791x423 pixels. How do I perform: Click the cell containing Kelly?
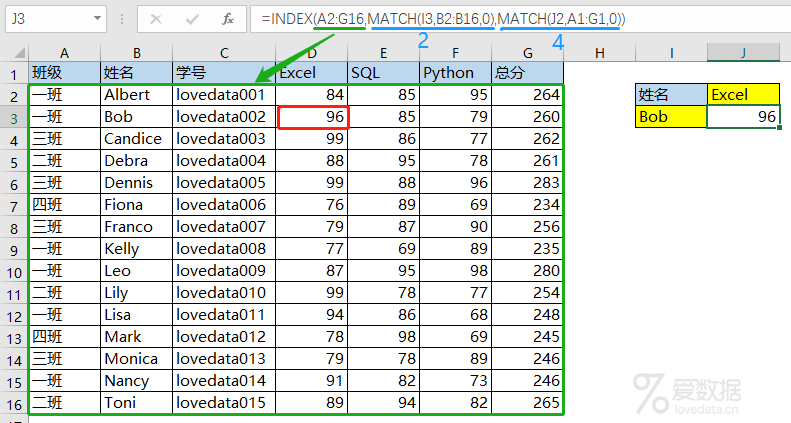click(136, 249)
